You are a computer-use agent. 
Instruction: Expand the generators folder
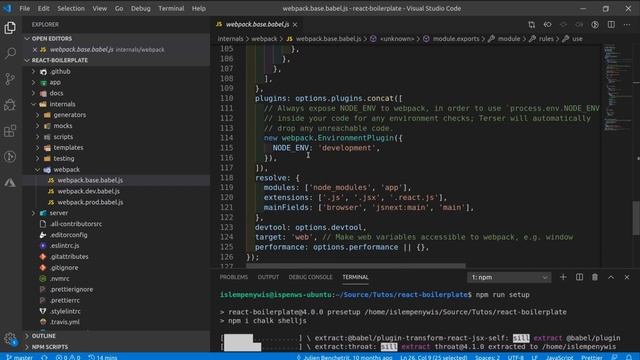point(116,115)
